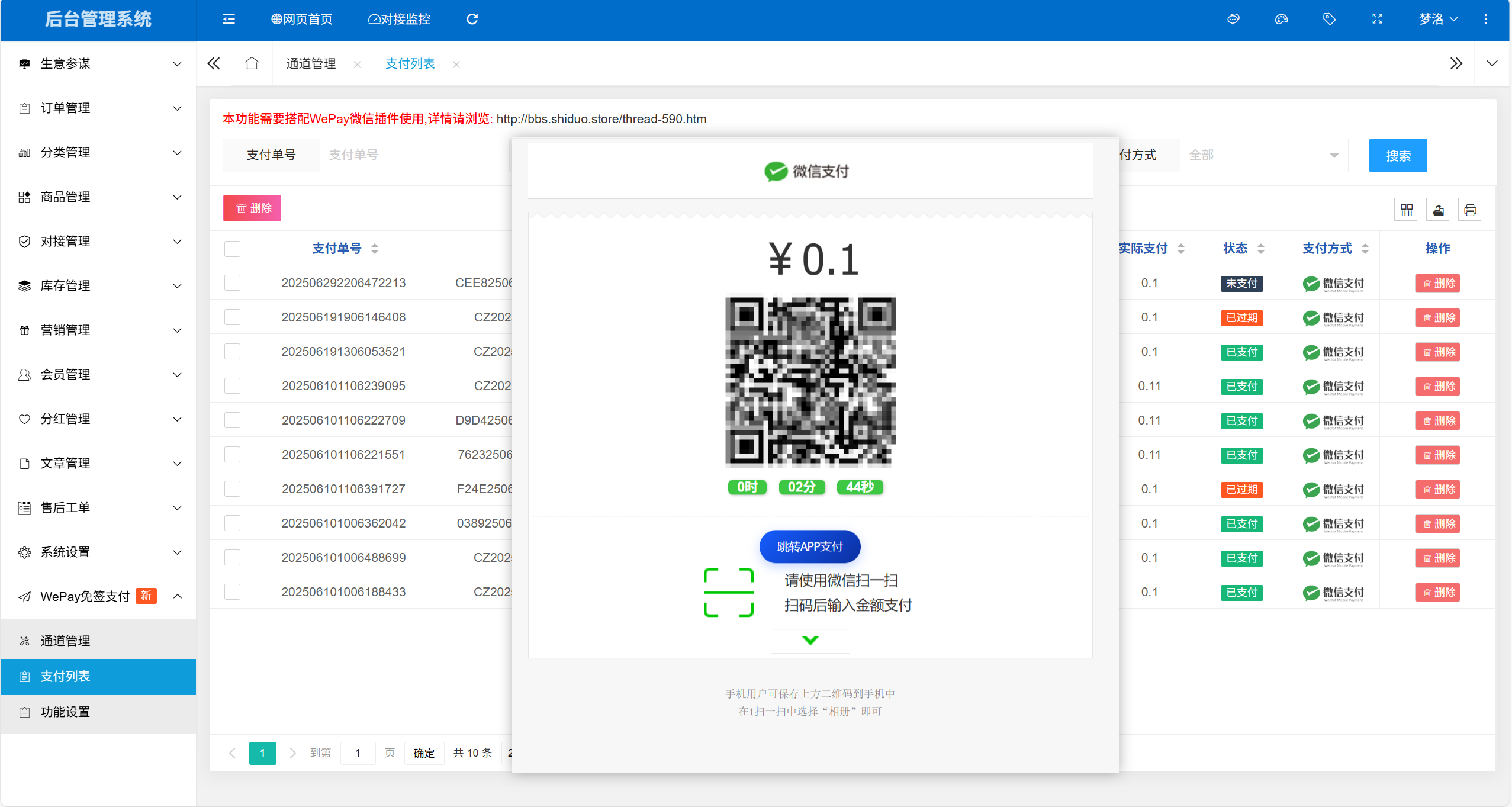Click the fullscreen toggle icon
The width and height of the screenshot is (1512, 807).
1377,20
